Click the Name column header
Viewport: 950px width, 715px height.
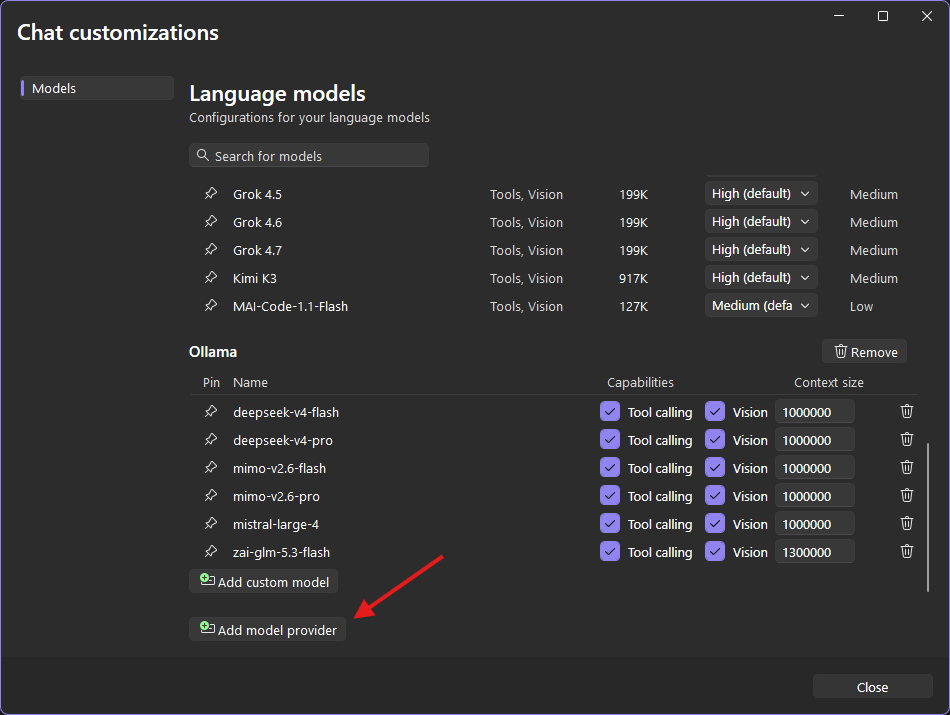[250, 382]
